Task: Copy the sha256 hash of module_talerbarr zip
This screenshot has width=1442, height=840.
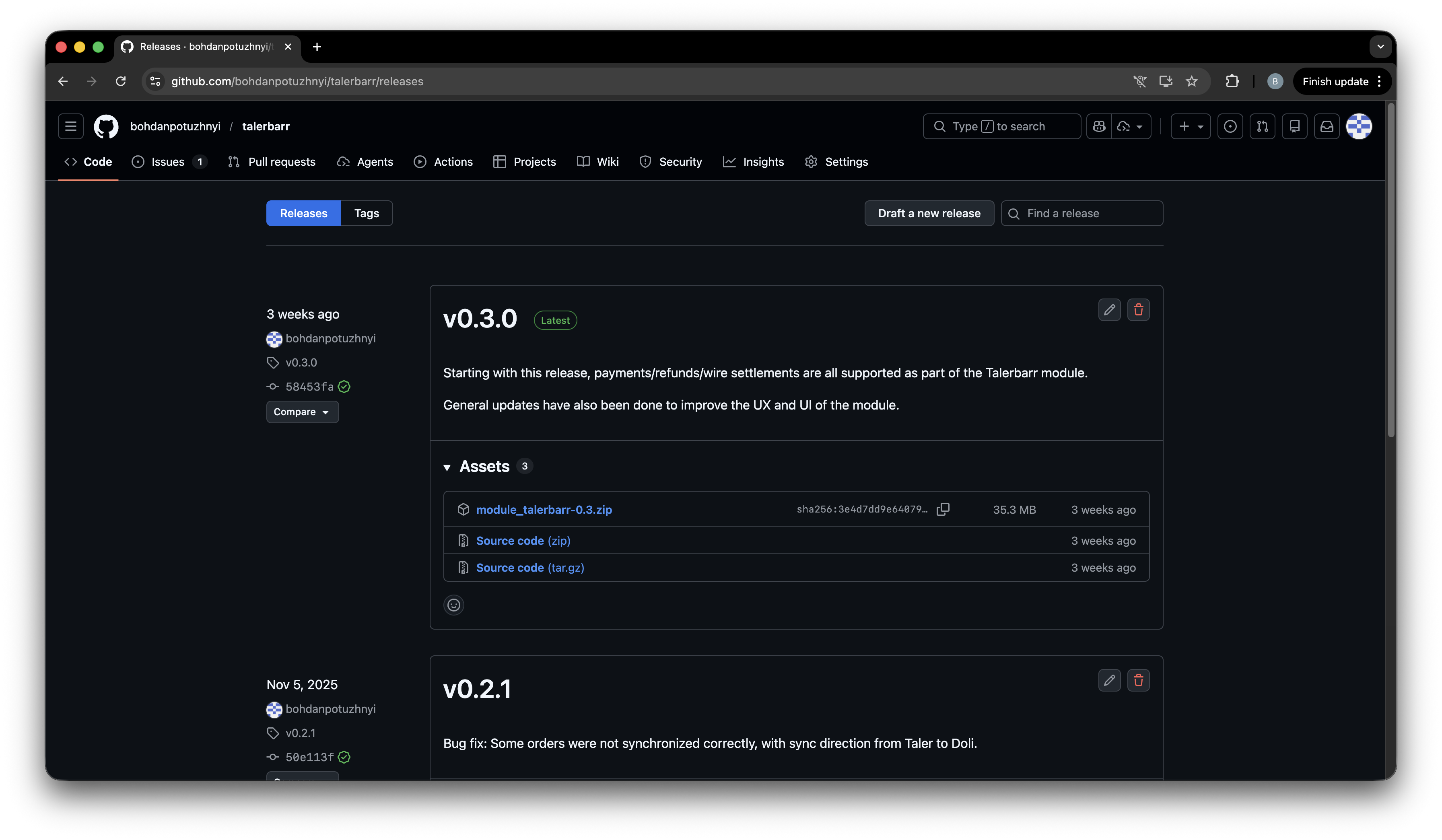Action: 942,509
